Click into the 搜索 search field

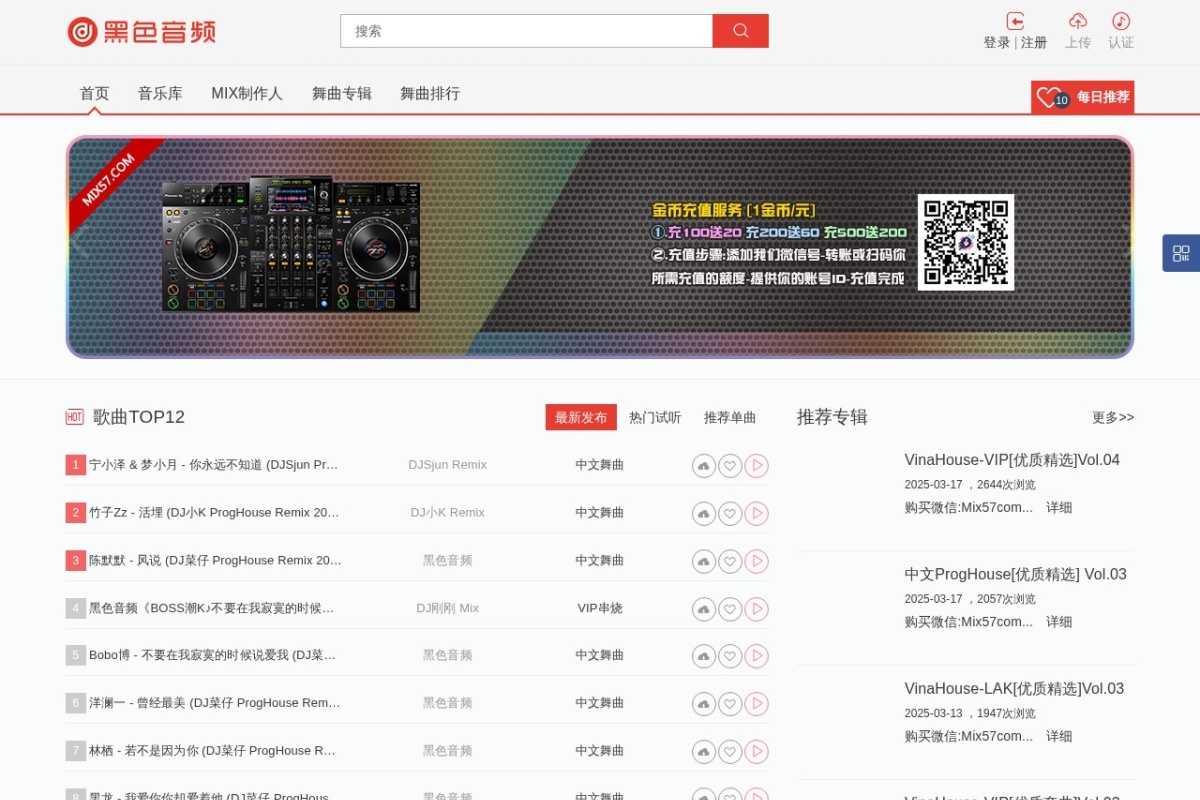pos(526,31)
